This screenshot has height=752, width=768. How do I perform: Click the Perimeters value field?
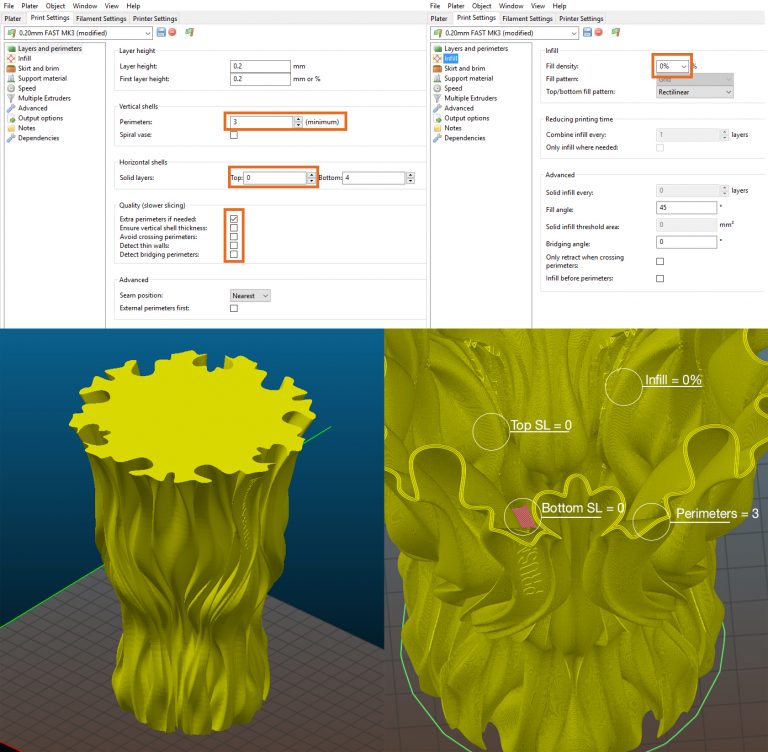tap(262, 122)
